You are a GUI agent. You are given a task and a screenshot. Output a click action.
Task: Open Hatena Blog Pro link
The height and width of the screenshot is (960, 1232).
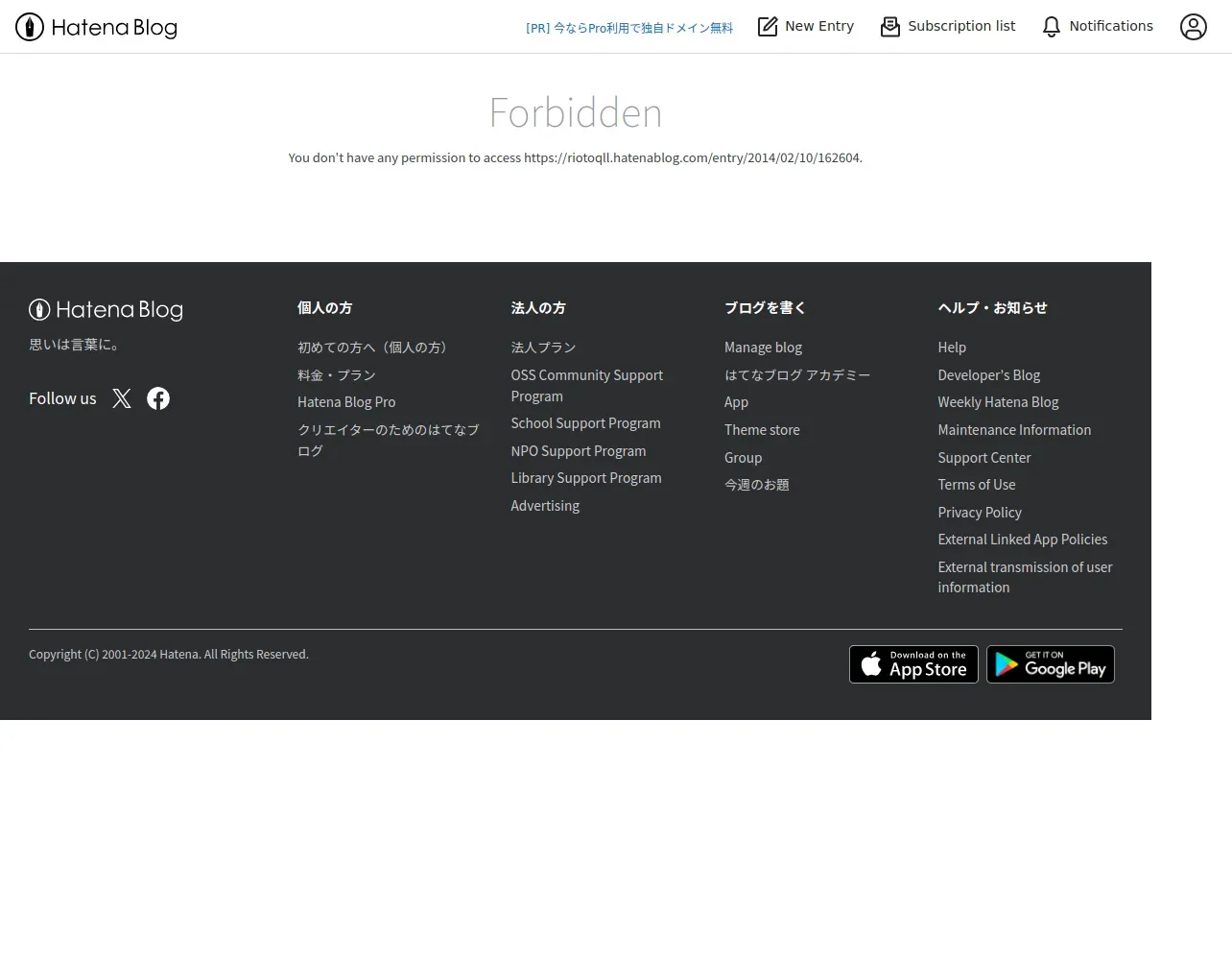tap(346, 402)
